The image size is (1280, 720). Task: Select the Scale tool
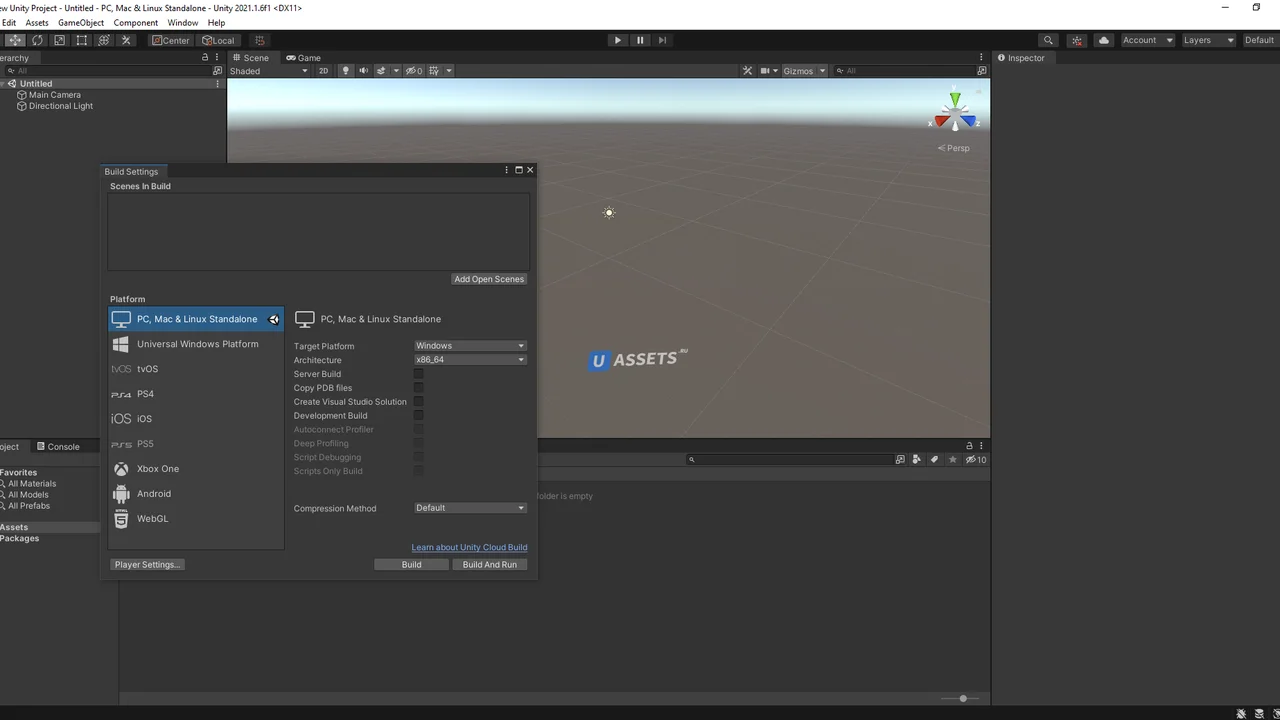pos(59,40)
